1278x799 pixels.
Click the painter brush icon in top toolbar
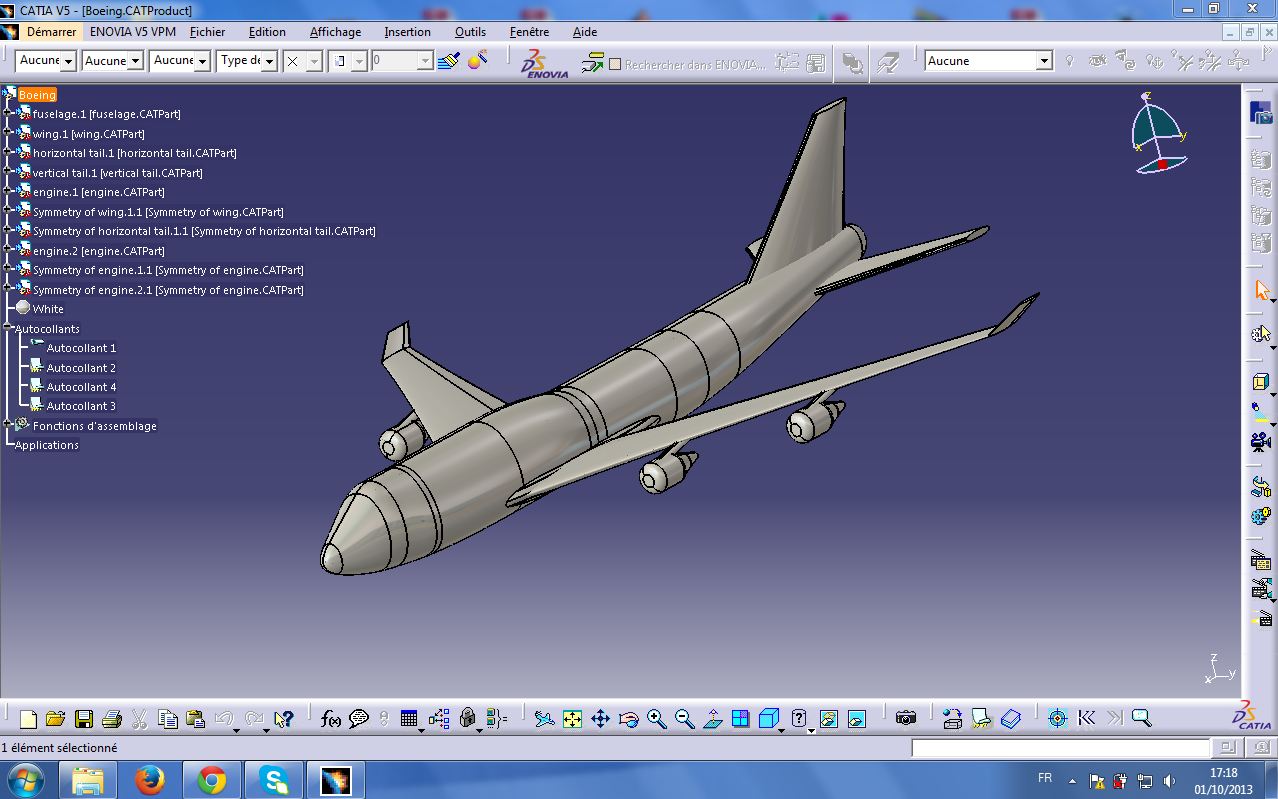point(449,61)
